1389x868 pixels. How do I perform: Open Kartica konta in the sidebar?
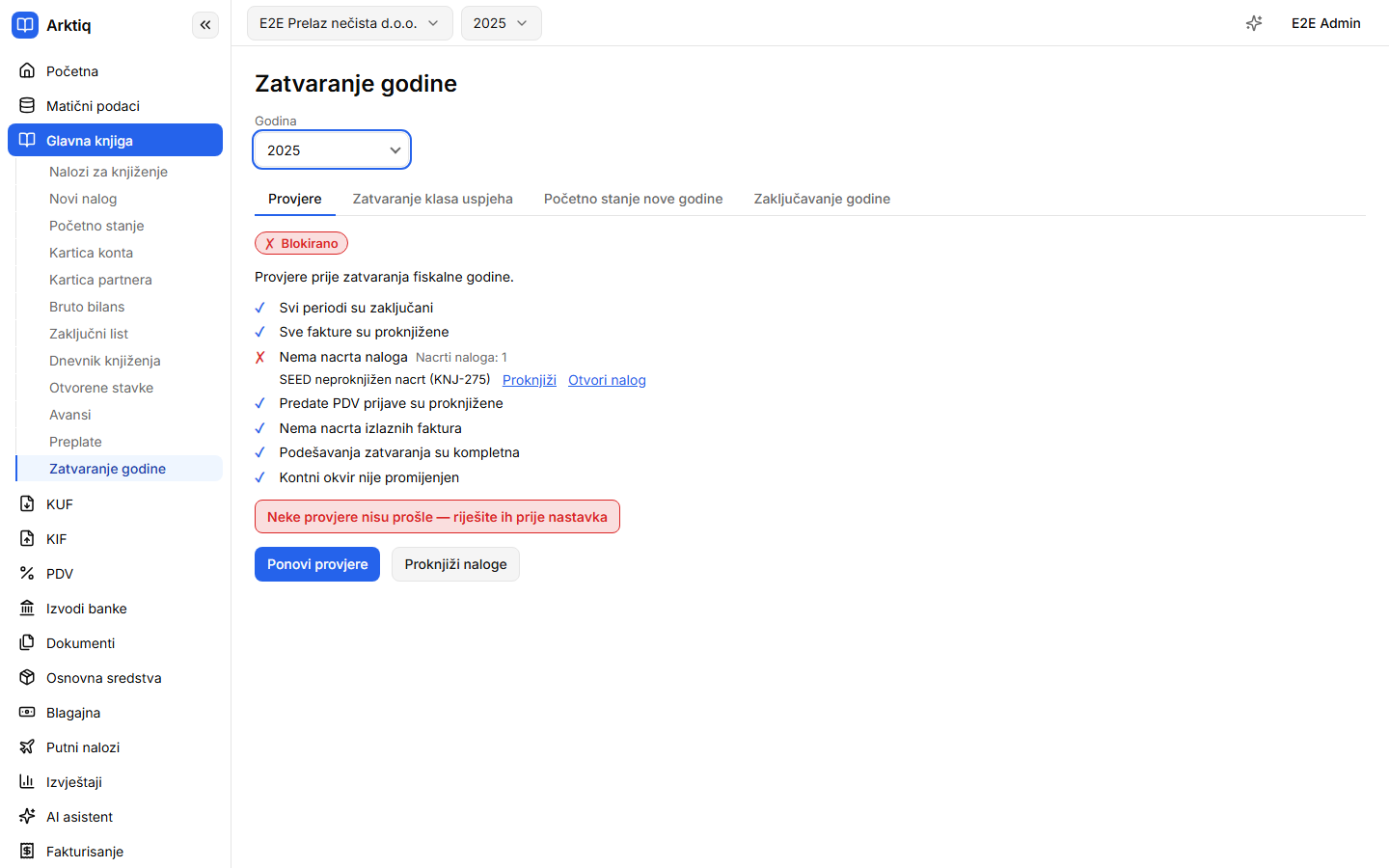(x=121, y=253)
